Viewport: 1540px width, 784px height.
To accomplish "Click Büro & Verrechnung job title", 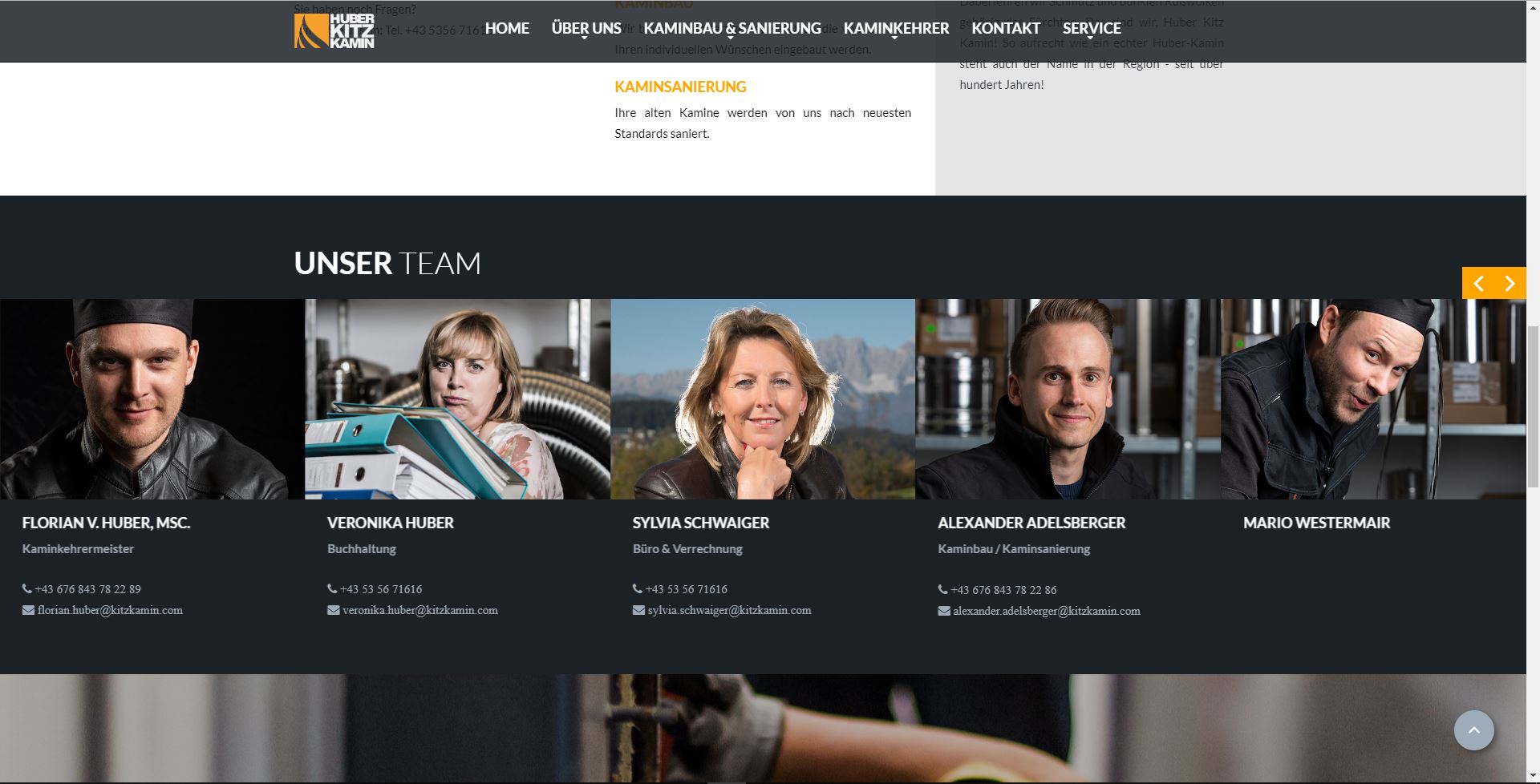I will coord(687,549).
